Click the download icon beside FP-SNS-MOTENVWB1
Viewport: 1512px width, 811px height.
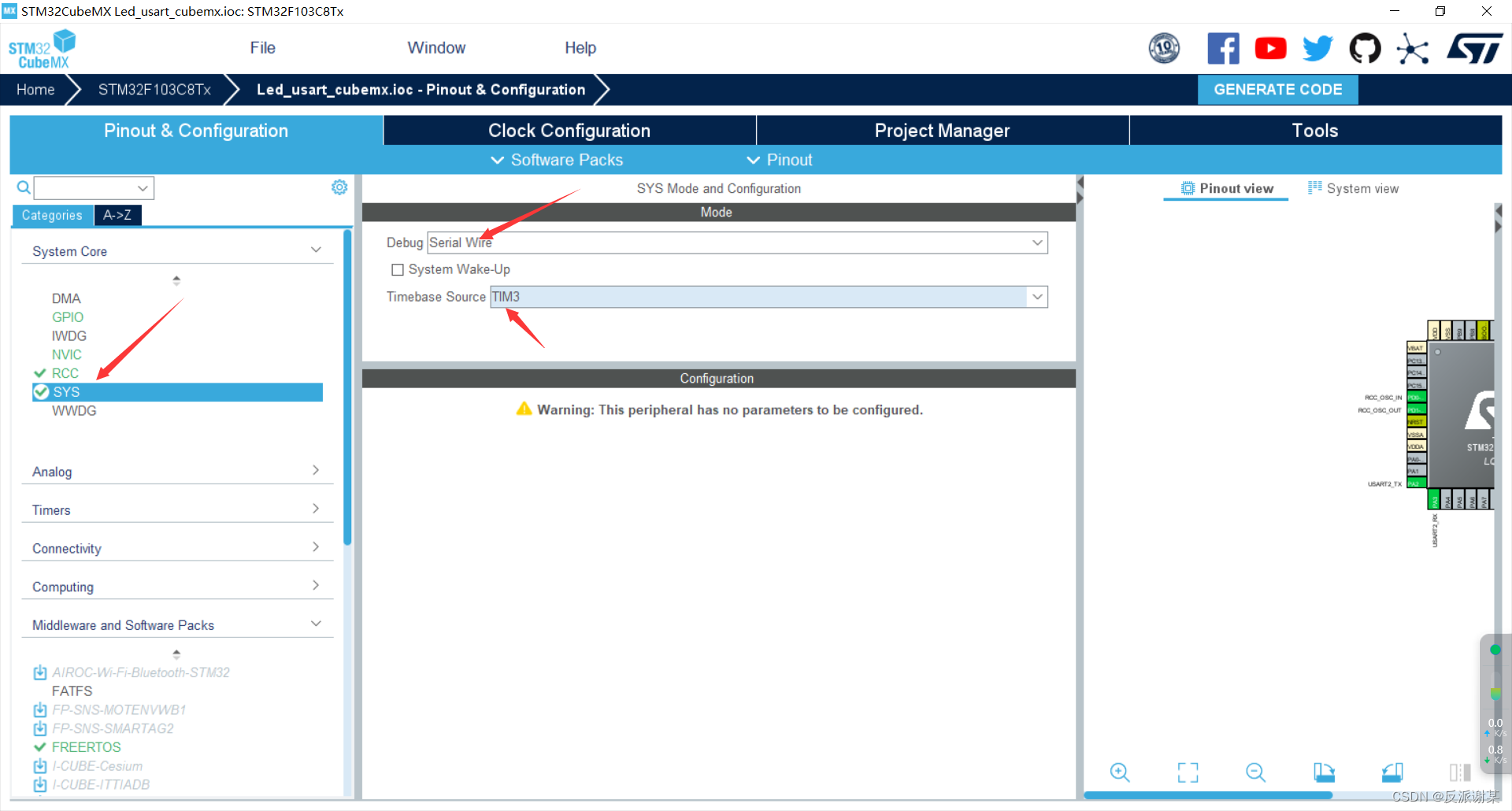click(40, 709)
